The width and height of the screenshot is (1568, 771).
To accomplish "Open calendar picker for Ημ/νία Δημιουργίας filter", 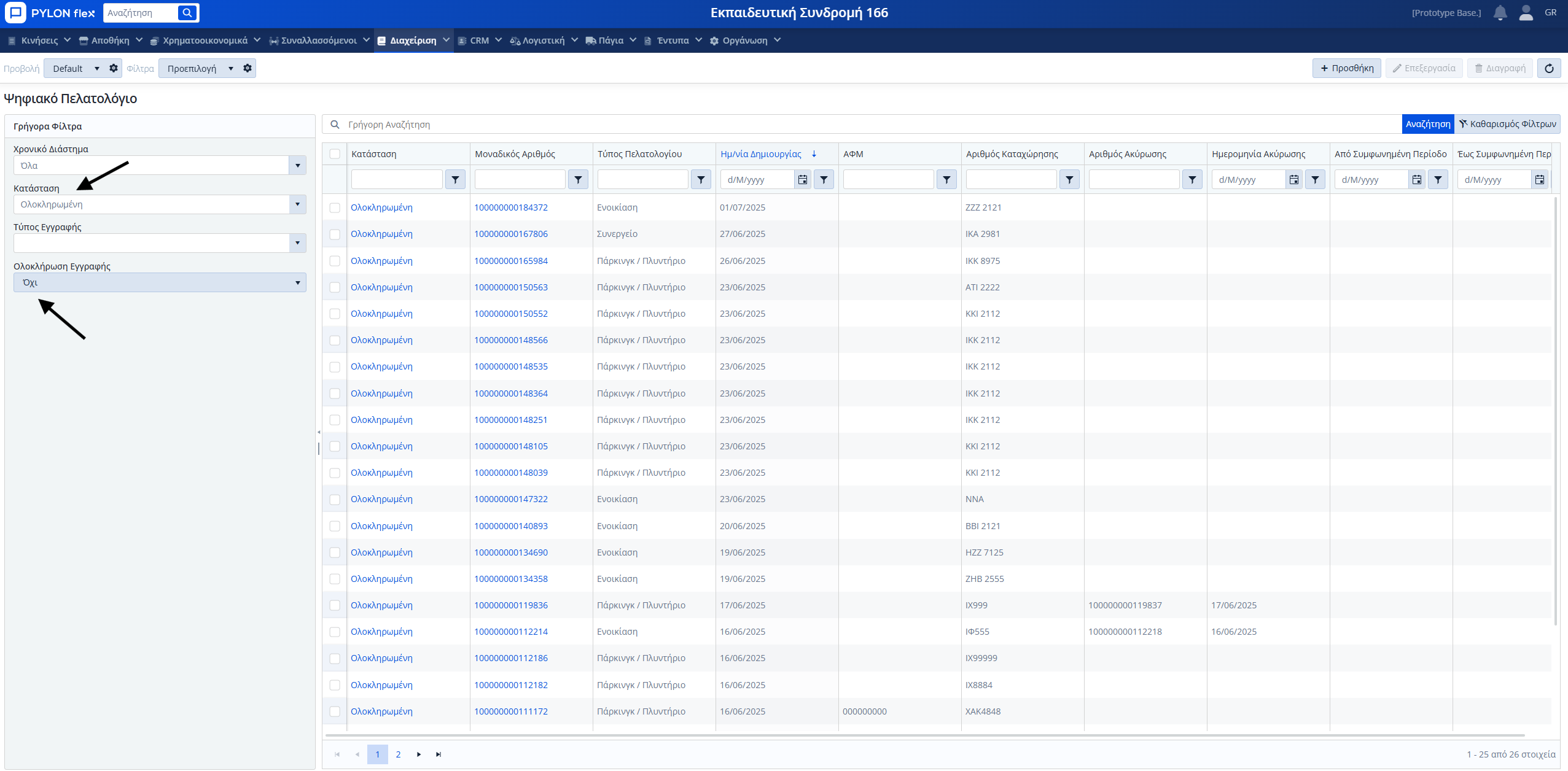I will pos(803,179).
